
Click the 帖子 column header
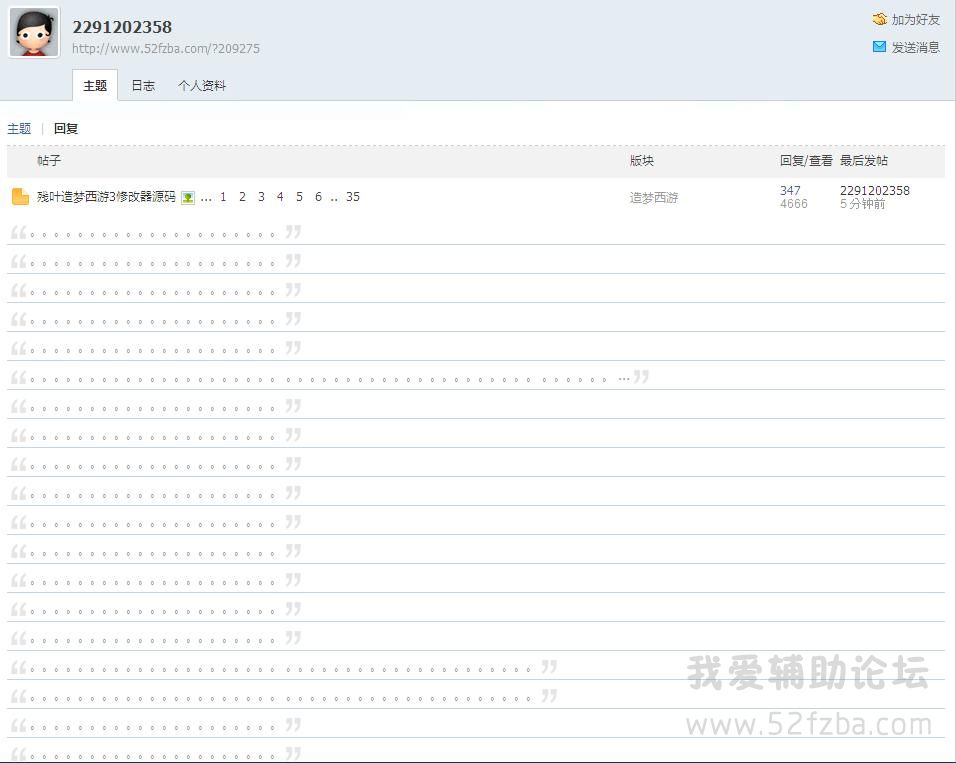point(49,160)
